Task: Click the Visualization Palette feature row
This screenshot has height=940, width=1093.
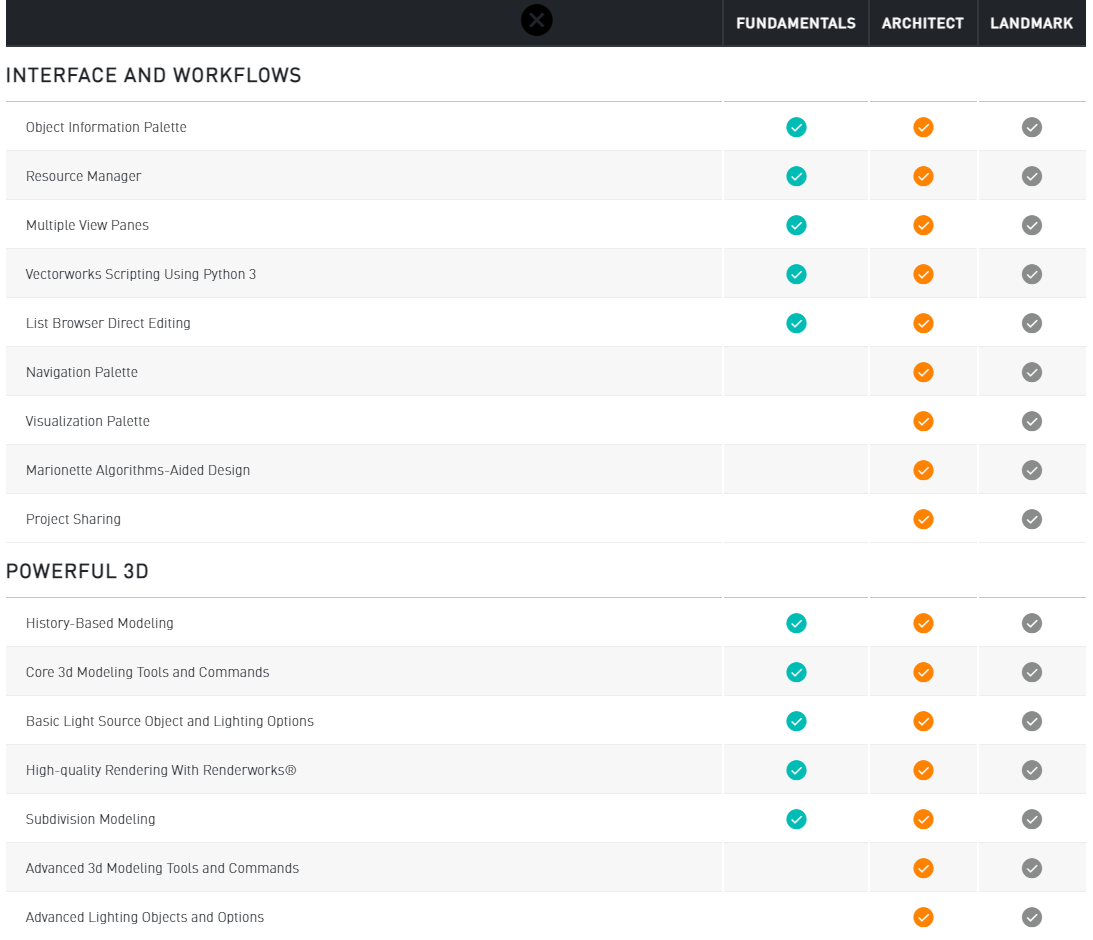Action: point(88,421)
